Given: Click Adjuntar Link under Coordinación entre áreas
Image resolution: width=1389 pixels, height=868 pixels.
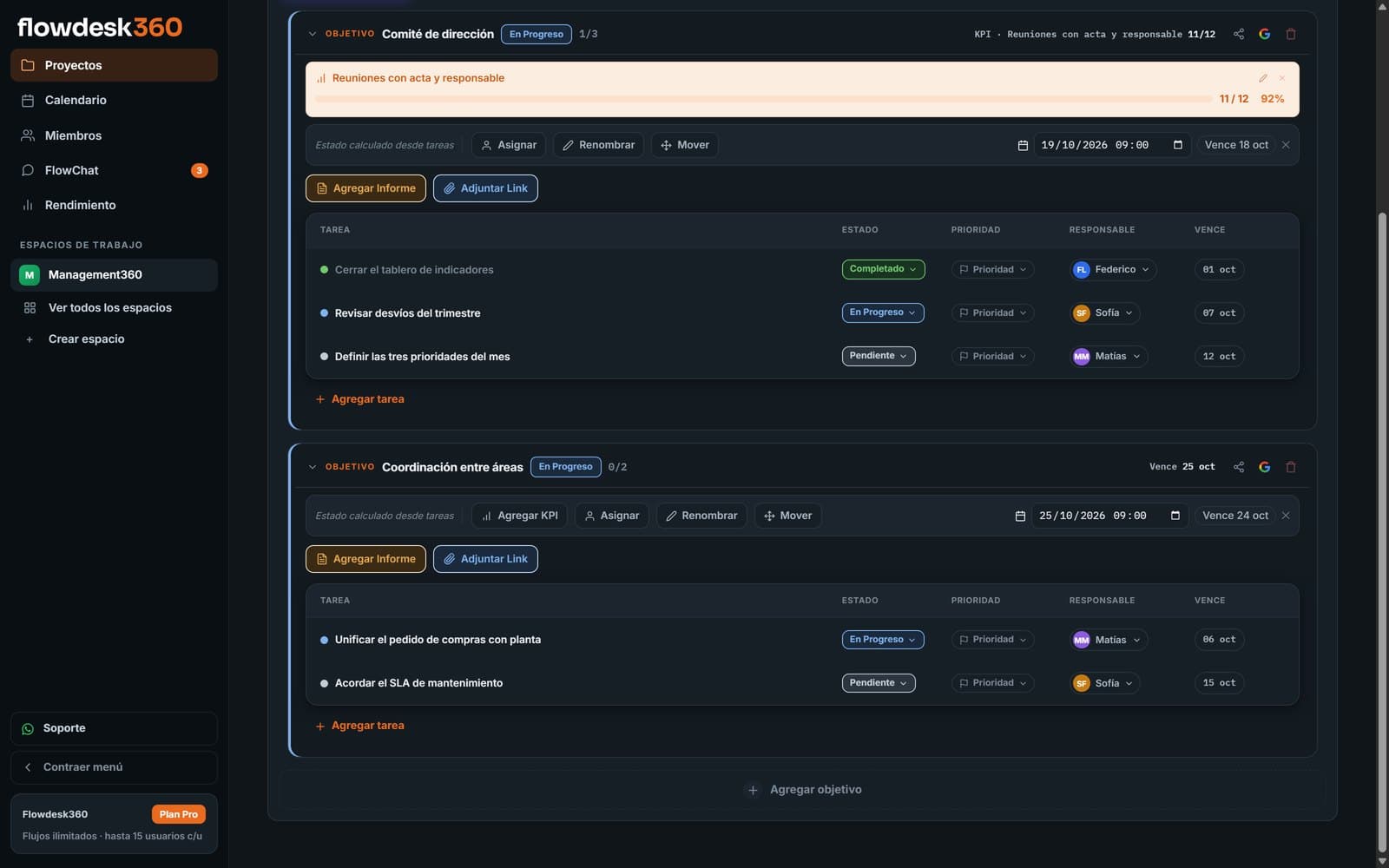Looking at the screenshot, I should coord(485,559).
